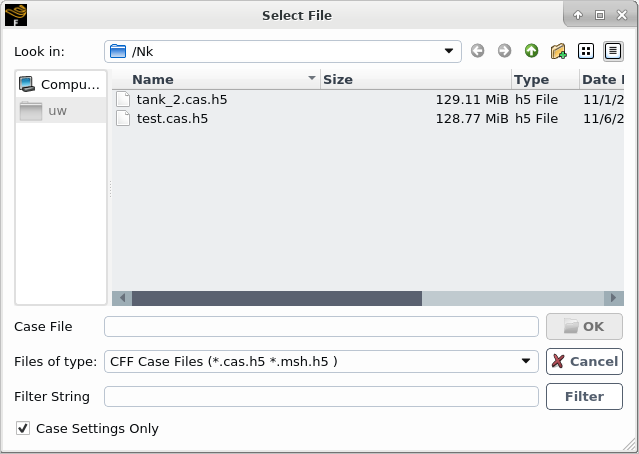Go to parent directory with green arrow
Image resolution: width=639 pixels, height=454 pixels.
(531, 51)
